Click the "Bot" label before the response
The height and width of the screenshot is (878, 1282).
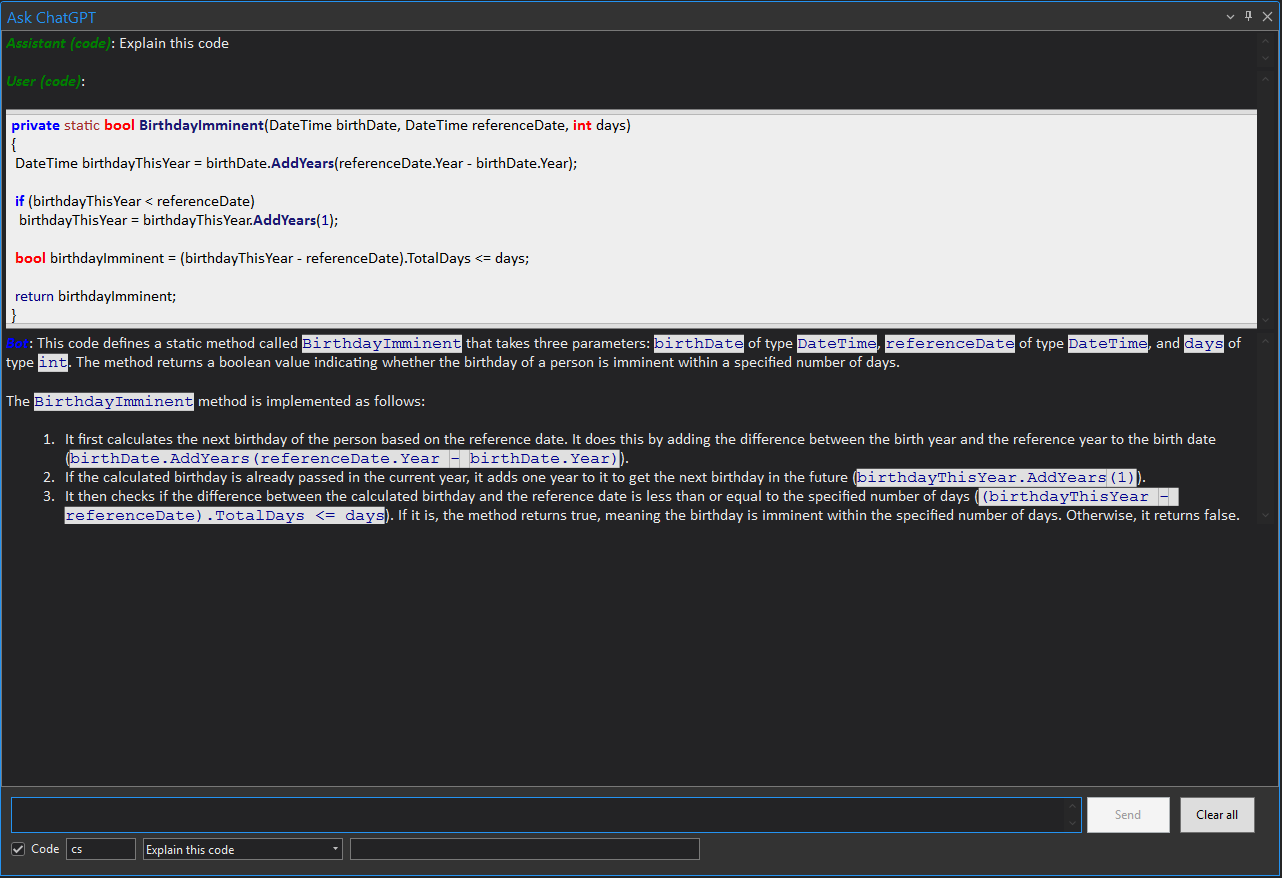point(17,343)
